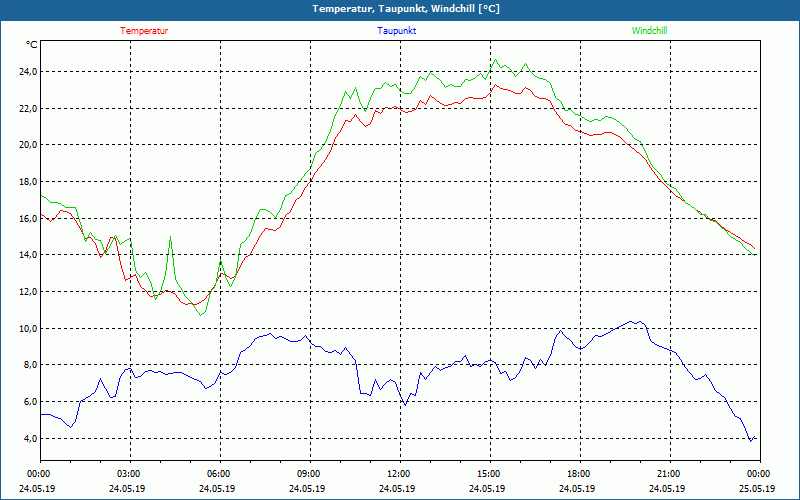This screenshot has width=800, height=500.
Task: Click the 18,0 y-axis value
Action: 29,182
